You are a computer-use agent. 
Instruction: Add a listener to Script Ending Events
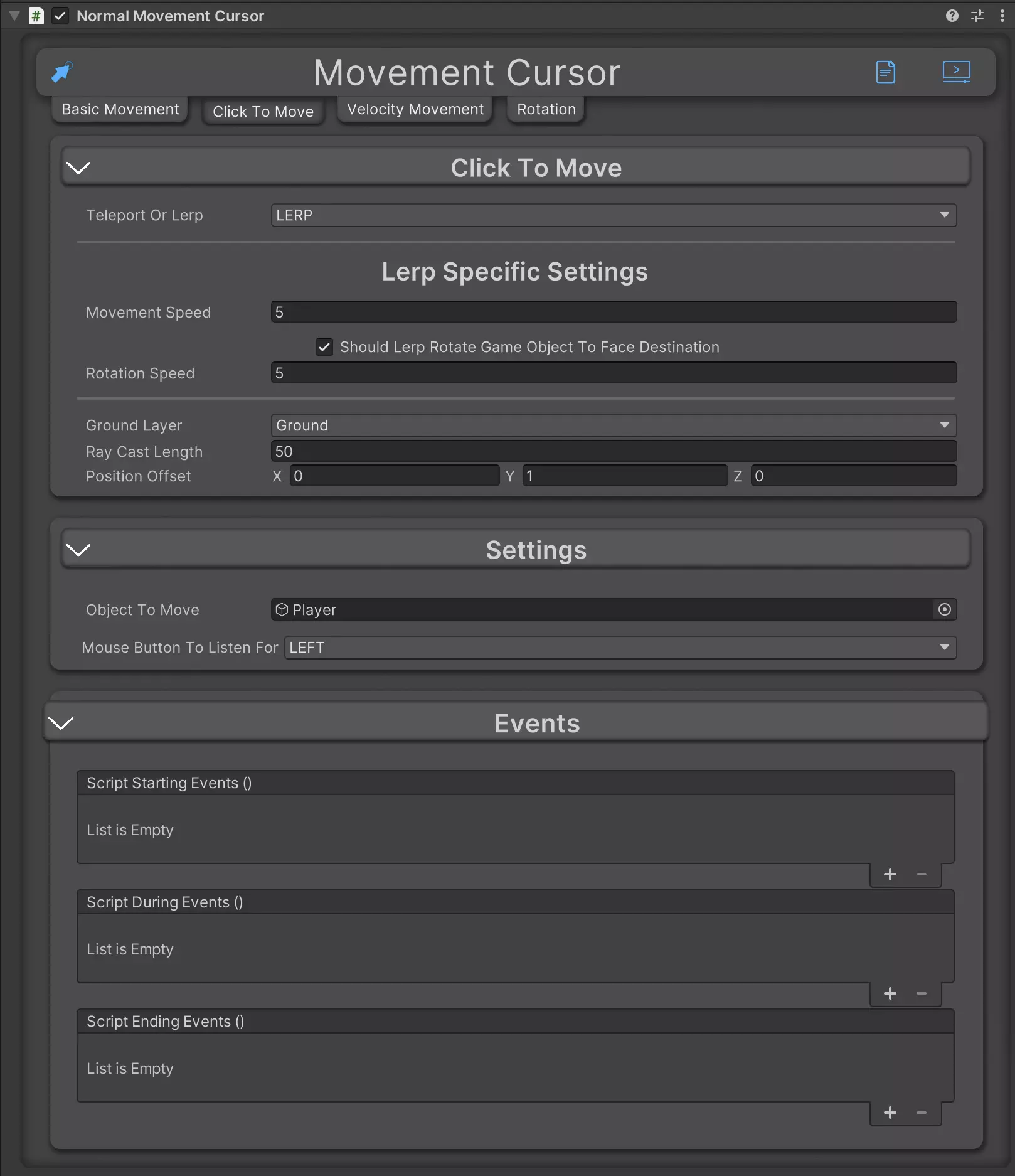890,1113
